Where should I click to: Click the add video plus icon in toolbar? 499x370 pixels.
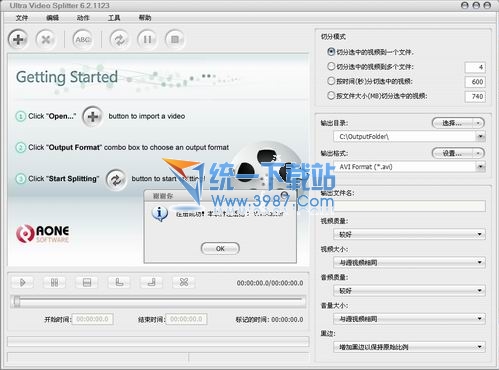18,39
